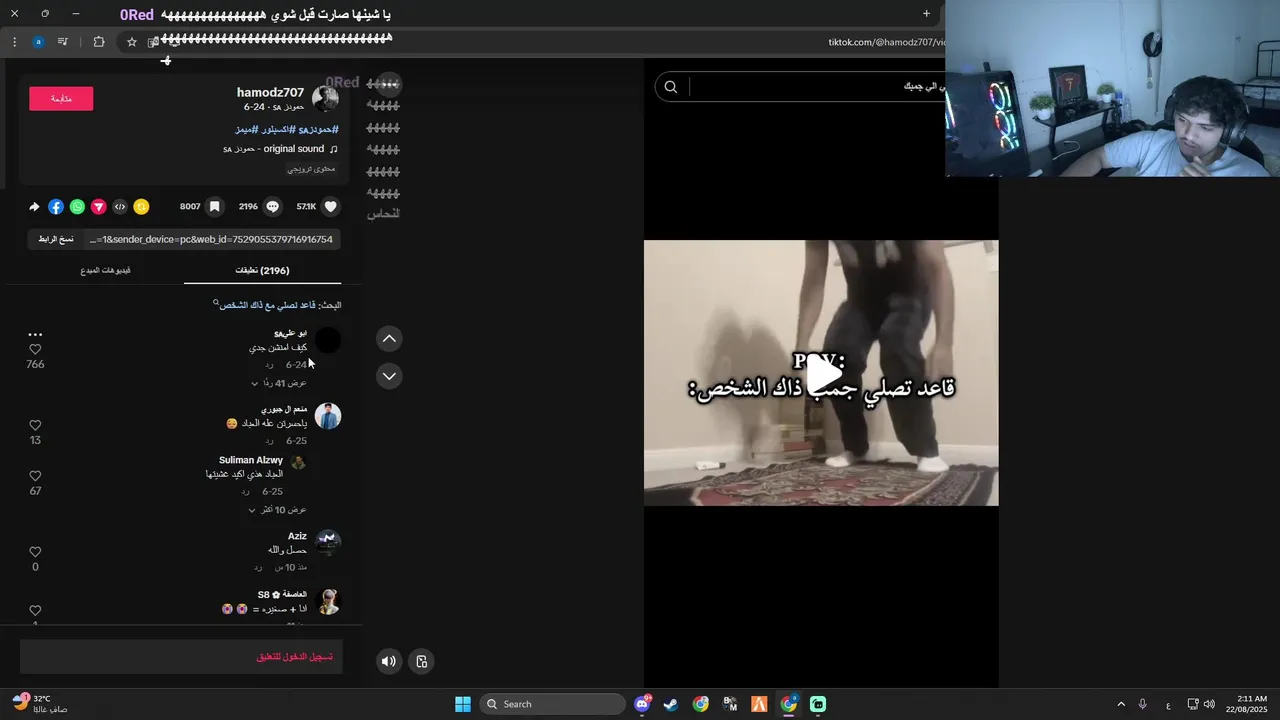Like the comment with 766 likes
The width and height of the screenshot is (1280, 720).
tap(35, 349)
